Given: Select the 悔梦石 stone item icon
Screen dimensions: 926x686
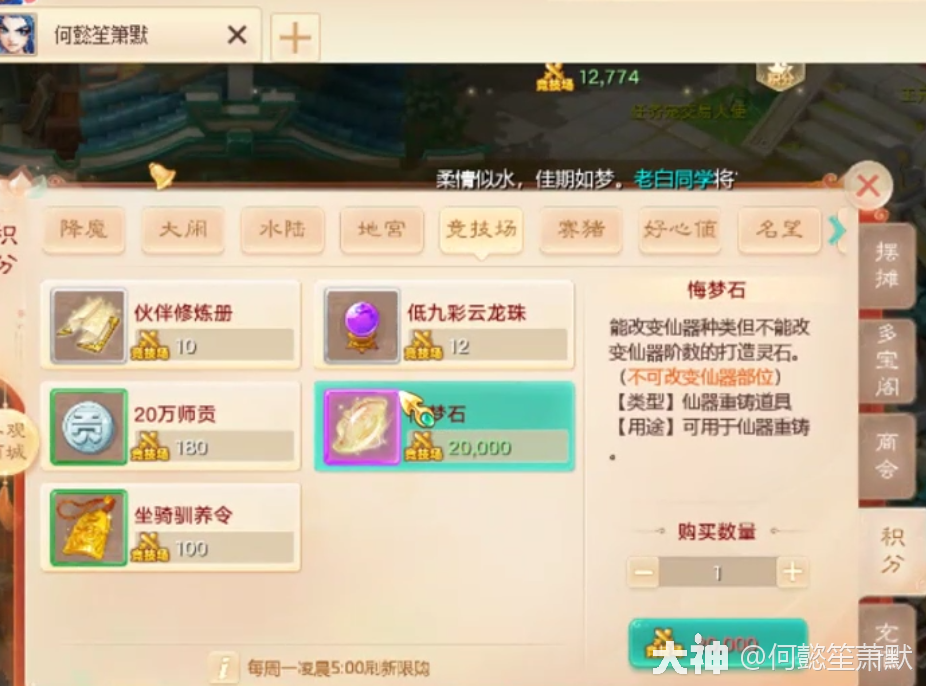Looking at the screenshot, I should click(361, 427).
